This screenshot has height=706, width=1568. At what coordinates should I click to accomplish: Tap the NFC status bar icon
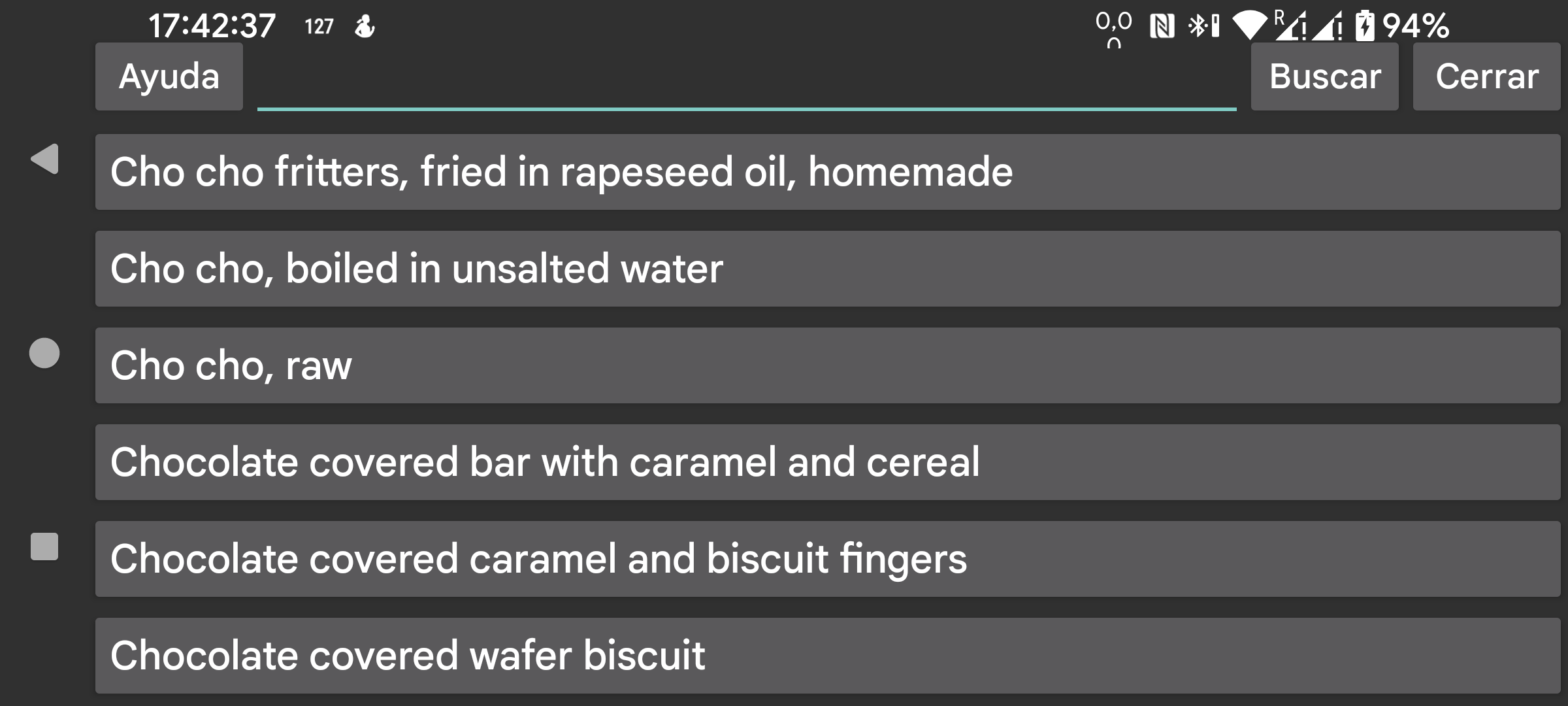pyautogui.click(x=1162, y=27)
